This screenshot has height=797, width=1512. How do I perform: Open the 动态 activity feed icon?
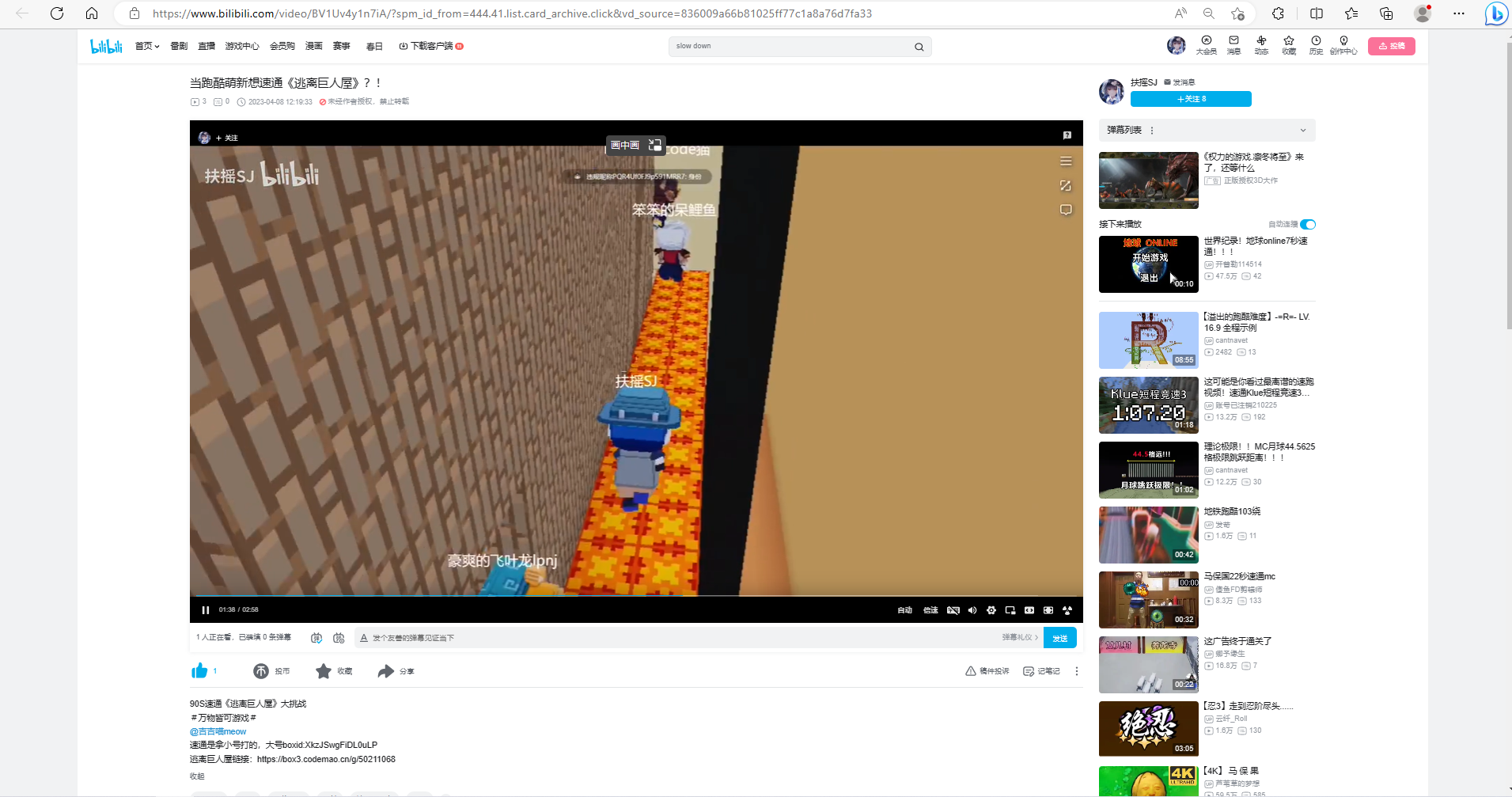[x=1261, y=45]
